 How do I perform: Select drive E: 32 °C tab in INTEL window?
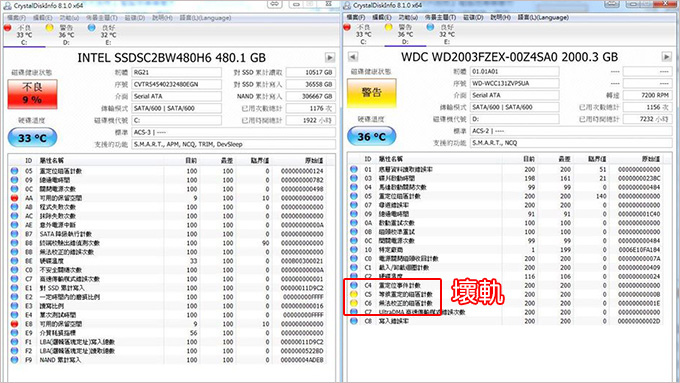click(x=108, y=35)
